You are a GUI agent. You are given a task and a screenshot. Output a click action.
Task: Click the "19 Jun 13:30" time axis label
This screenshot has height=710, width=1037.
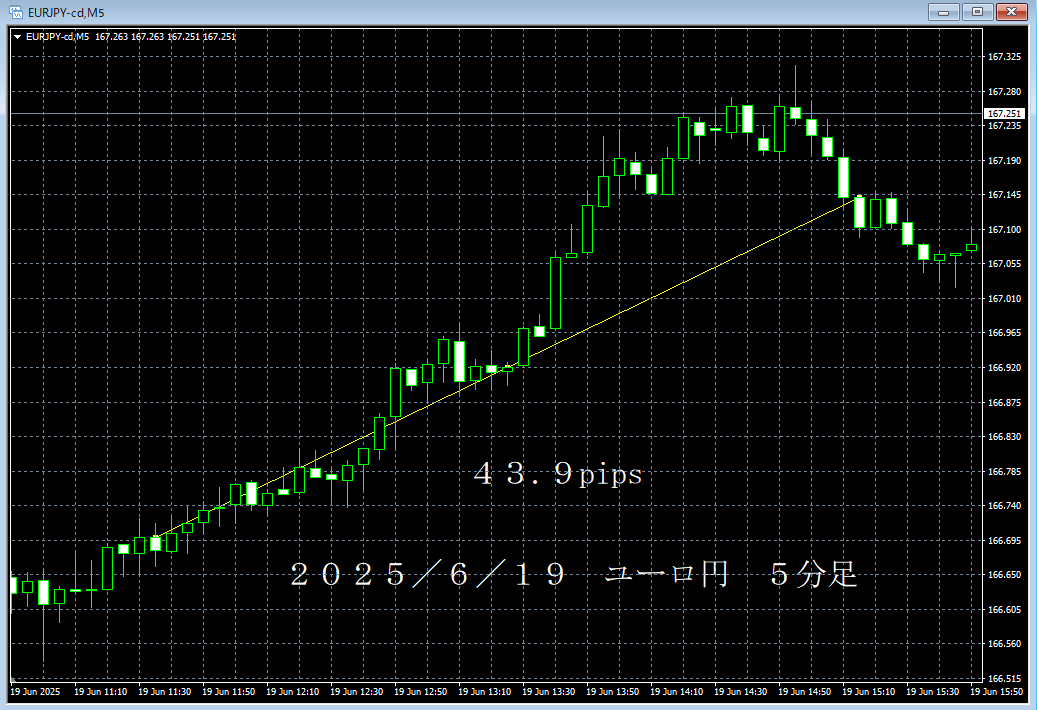pos(550,691)
